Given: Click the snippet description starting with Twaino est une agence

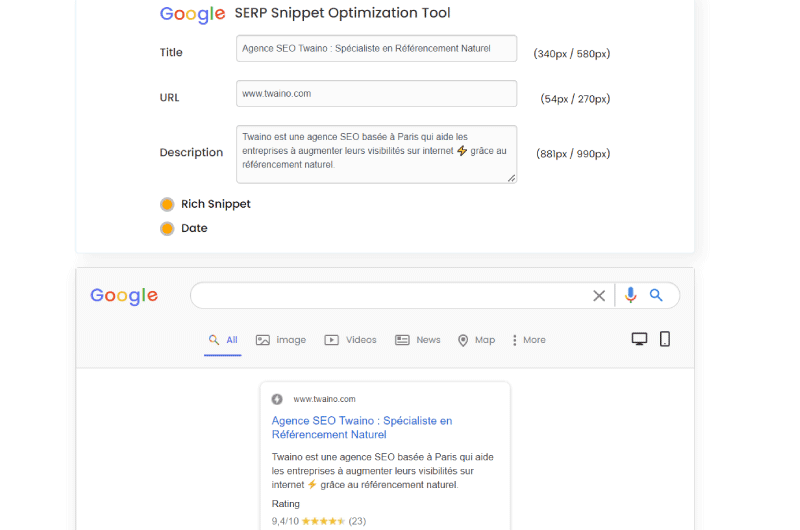Looking at the screenshot, I should [x=383, y=471].
